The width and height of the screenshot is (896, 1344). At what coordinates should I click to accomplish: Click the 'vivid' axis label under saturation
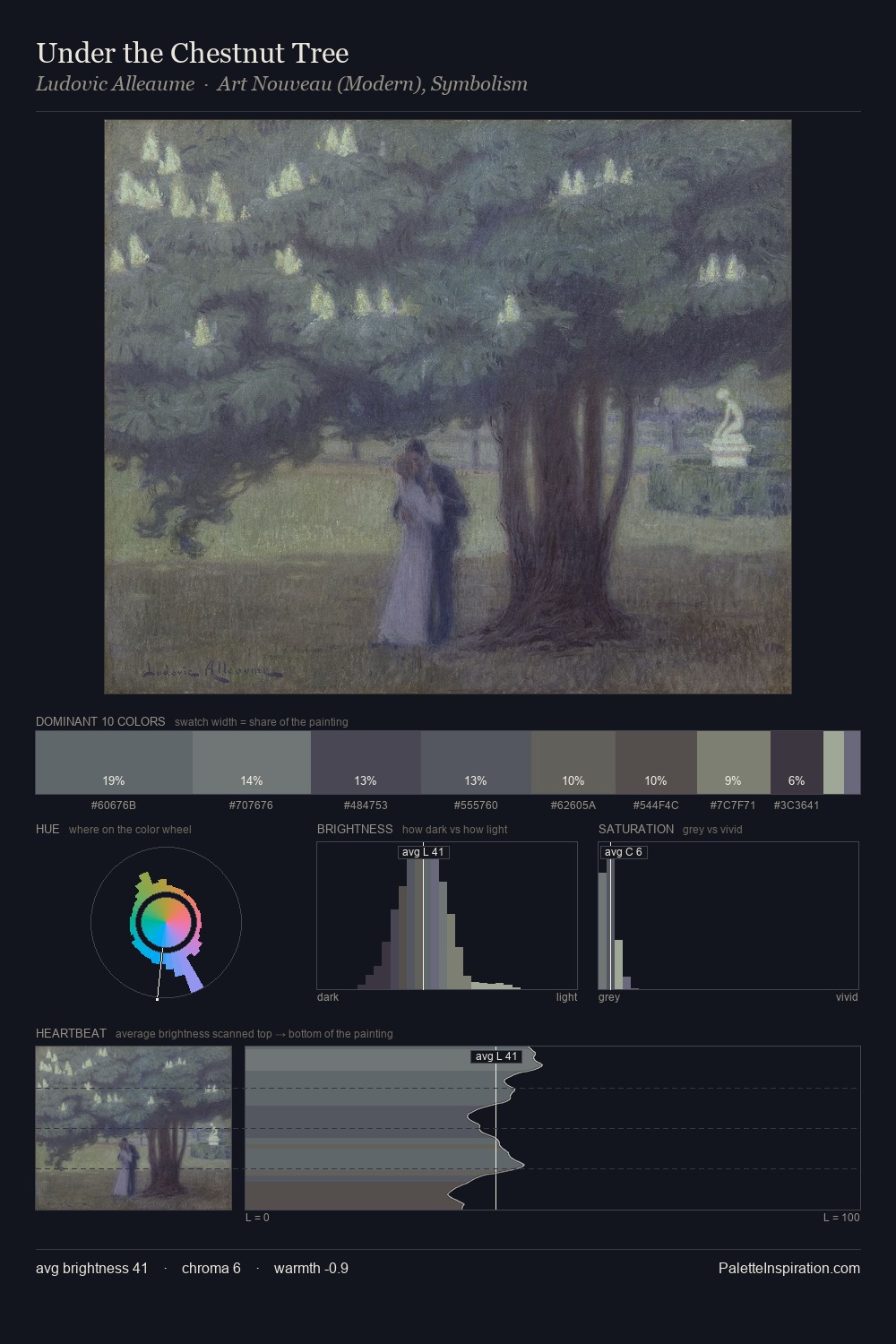pyautogui.click(x=847, y=997)
